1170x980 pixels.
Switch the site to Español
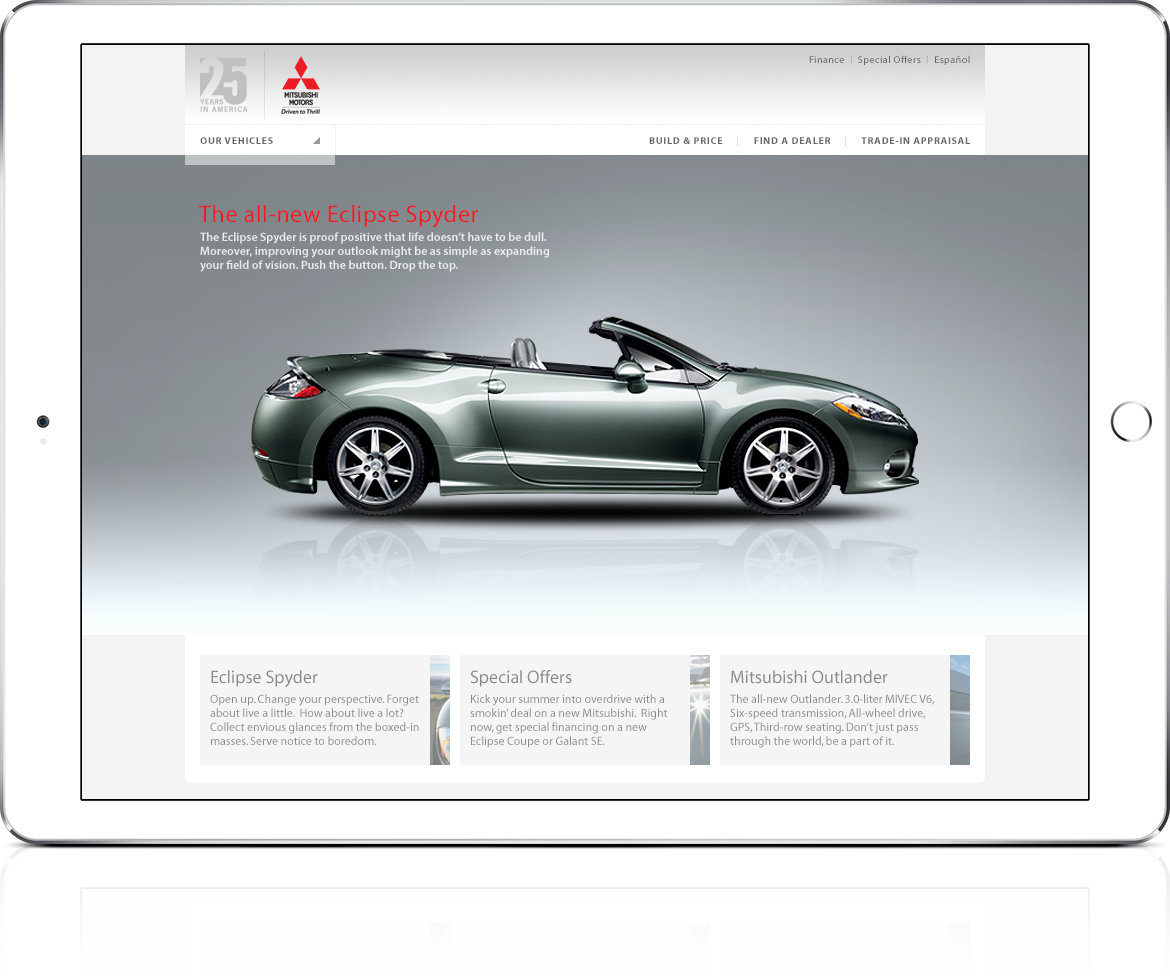pos(952,60)
